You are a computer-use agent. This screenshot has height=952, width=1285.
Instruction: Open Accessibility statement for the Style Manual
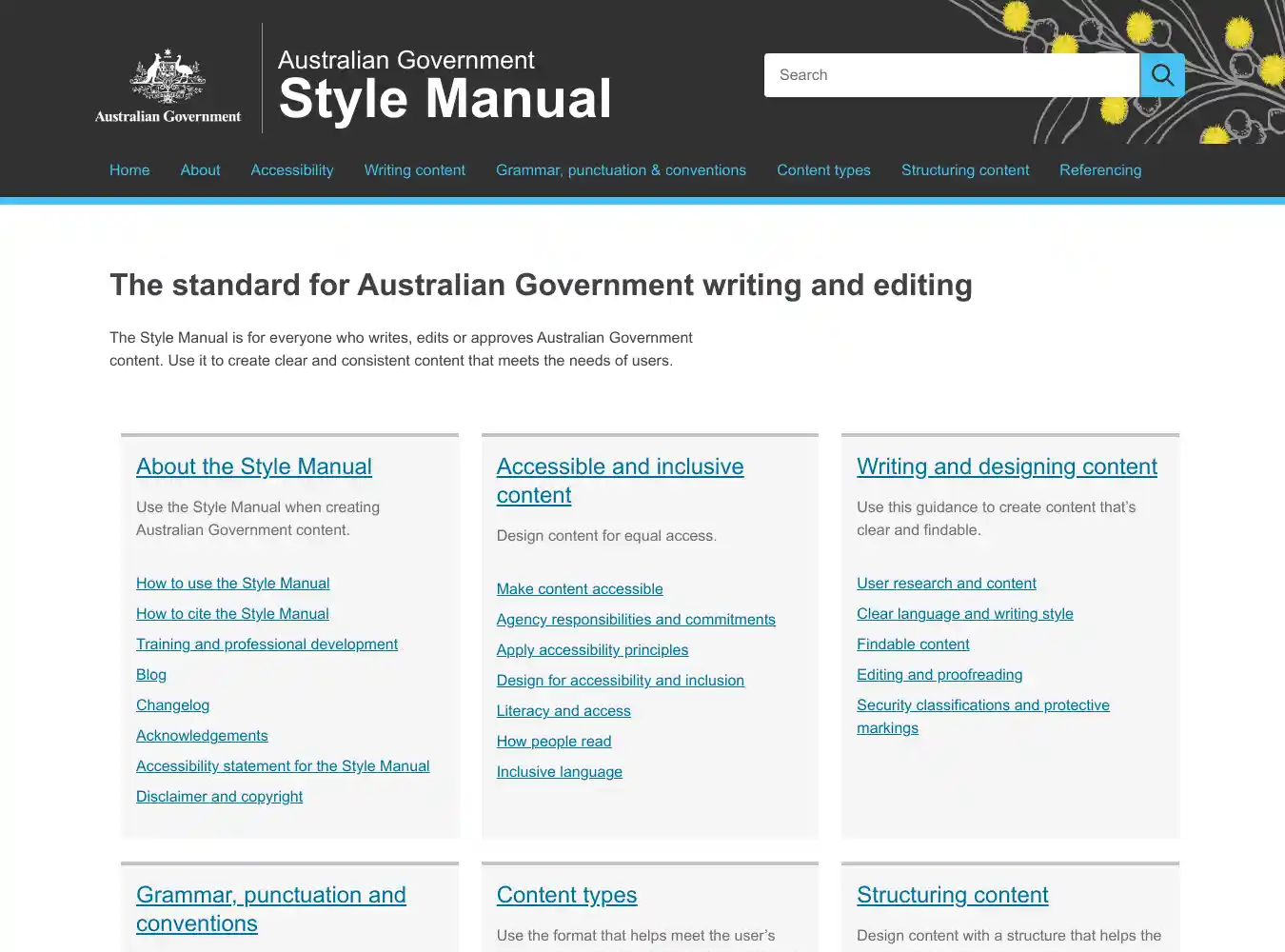283,766
